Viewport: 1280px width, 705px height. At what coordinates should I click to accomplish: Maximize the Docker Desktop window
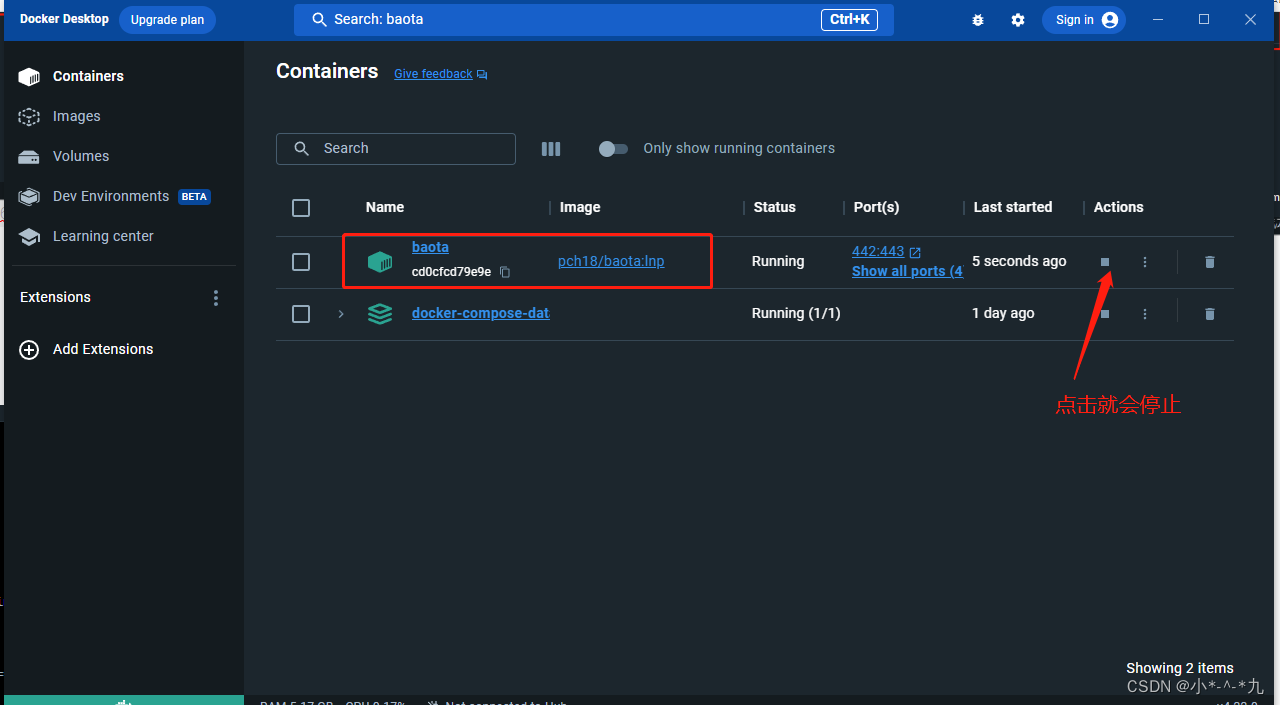click(x=1204, y=20)
